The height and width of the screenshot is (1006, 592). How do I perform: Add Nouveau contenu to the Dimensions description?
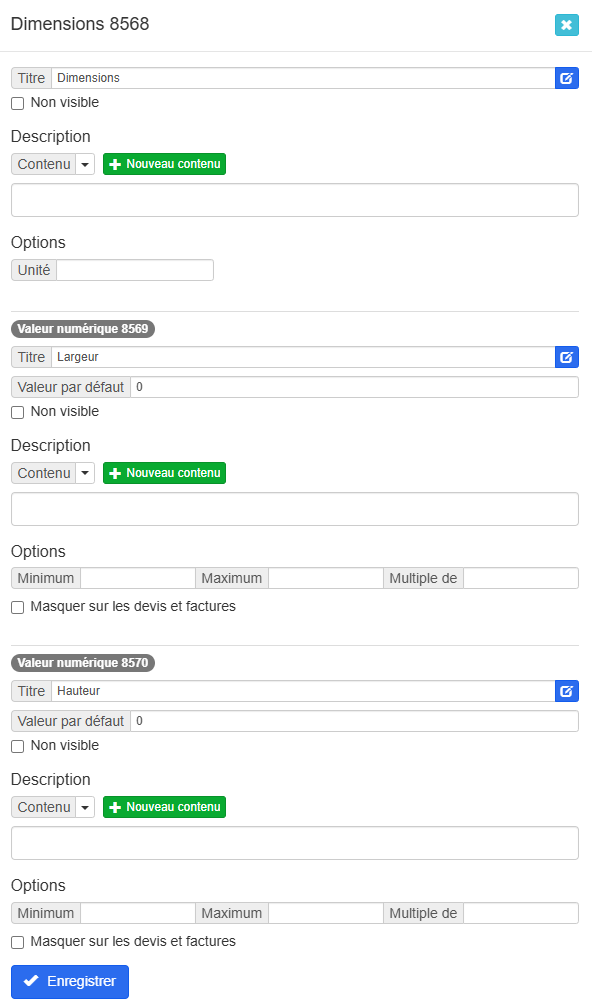point(164,164)
